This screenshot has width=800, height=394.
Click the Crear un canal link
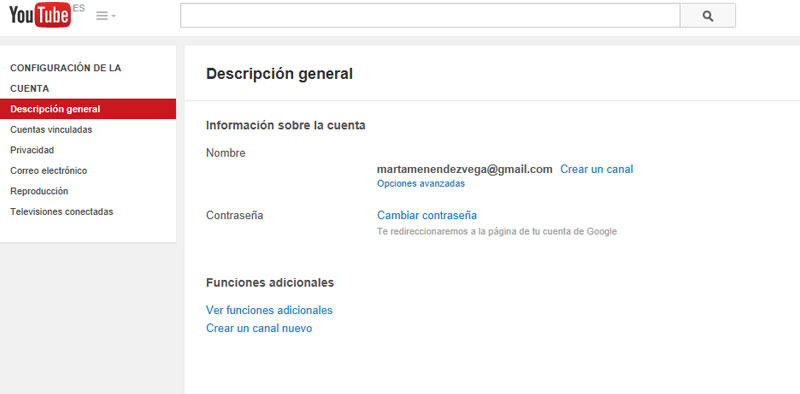coord(596,169)
